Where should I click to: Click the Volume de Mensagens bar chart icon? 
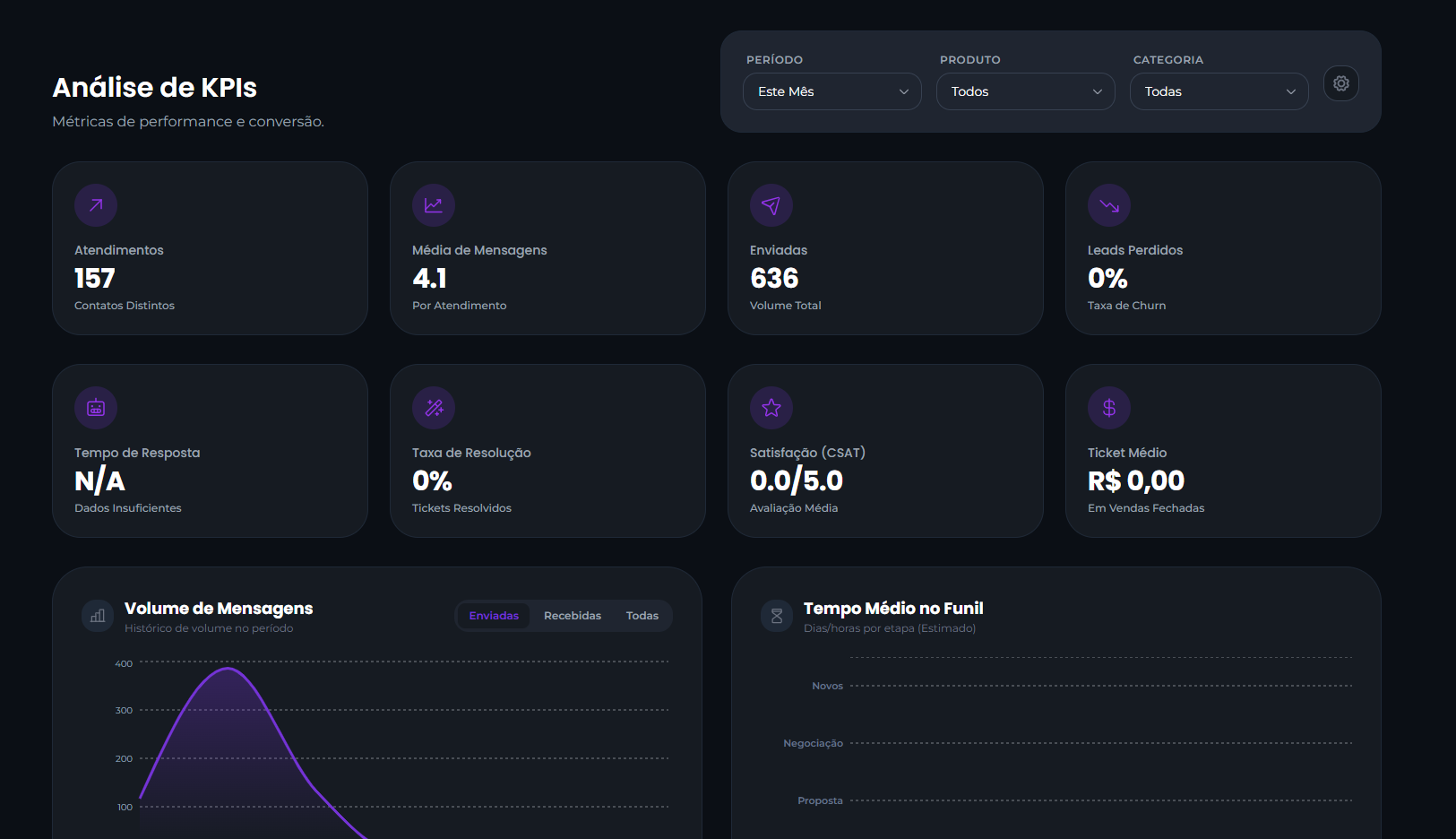[98, 616]
